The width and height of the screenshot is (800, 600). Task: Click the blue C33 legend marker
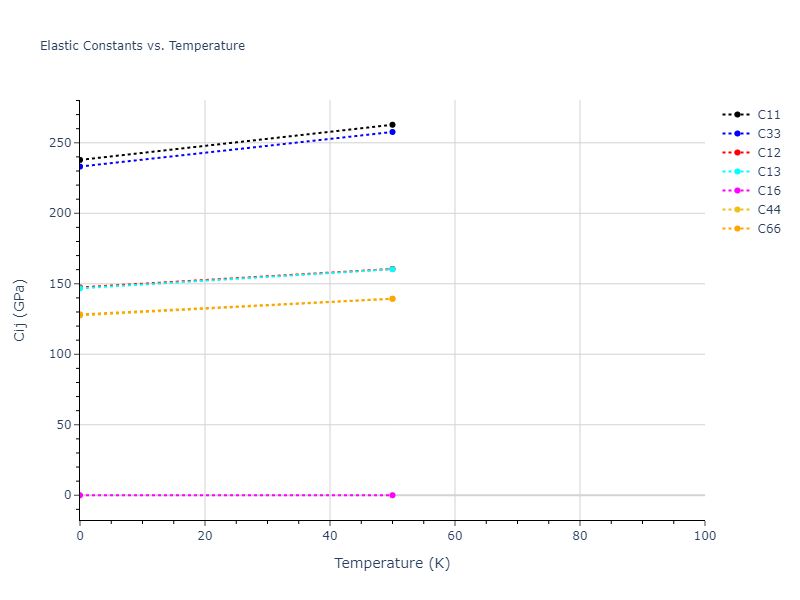point(737,134)
